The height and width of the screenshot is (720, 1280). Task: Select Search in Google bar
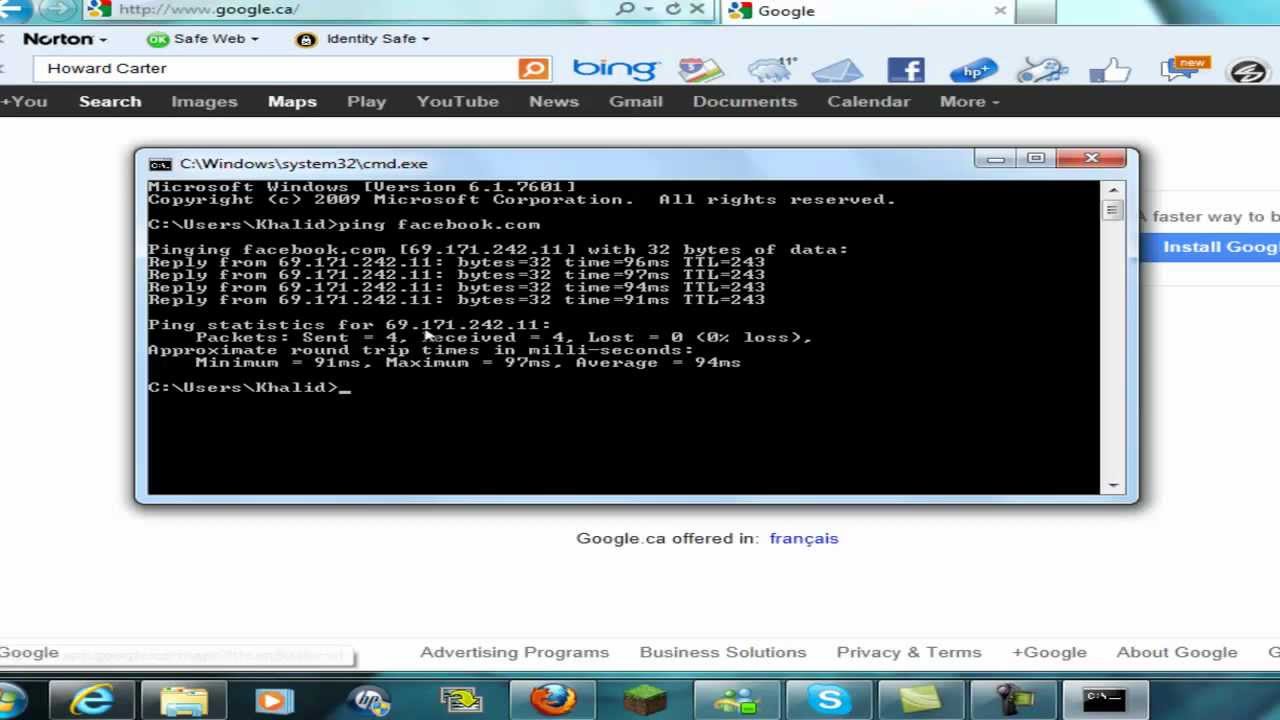(x=110, y=101)
